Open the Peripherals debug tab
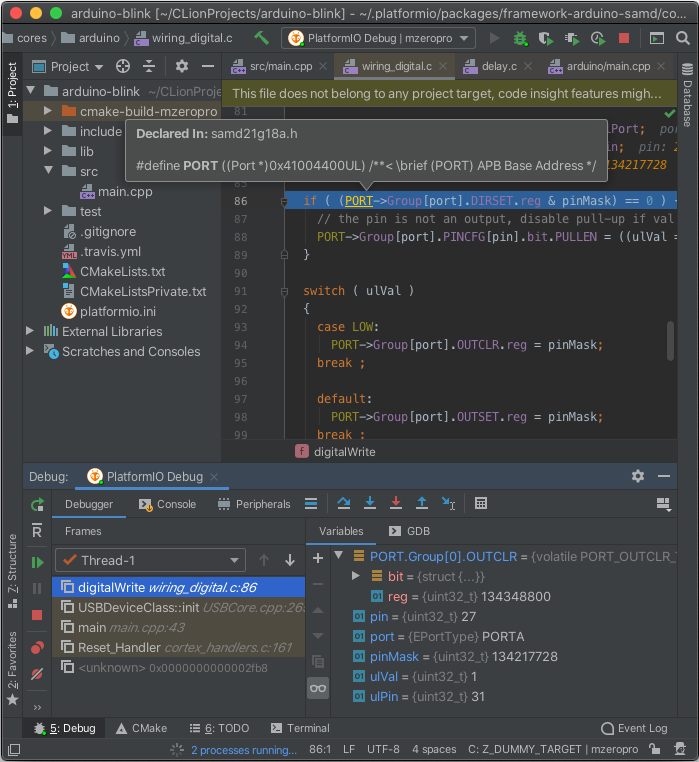Image resolution: width=699 pixels, height=762 pixels. [254, 504]
